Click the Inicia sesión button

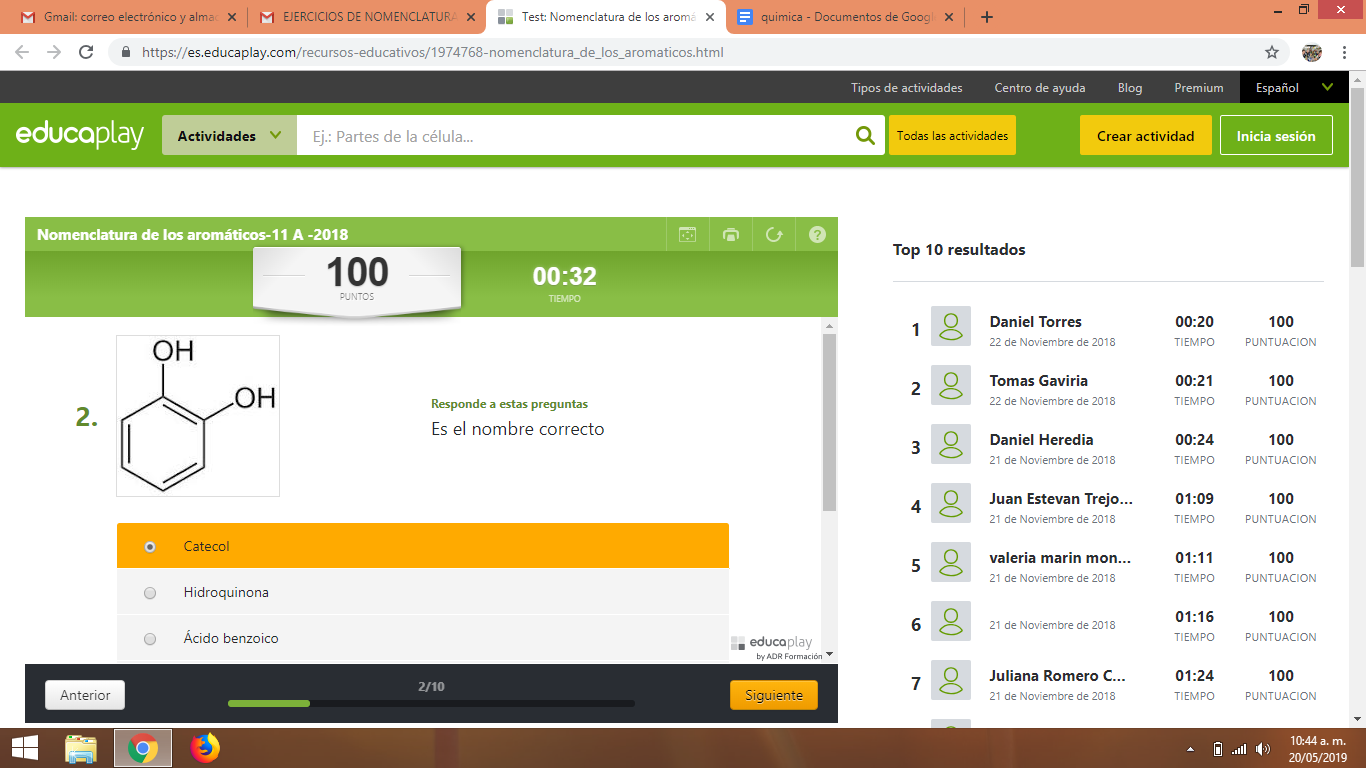1276,135
